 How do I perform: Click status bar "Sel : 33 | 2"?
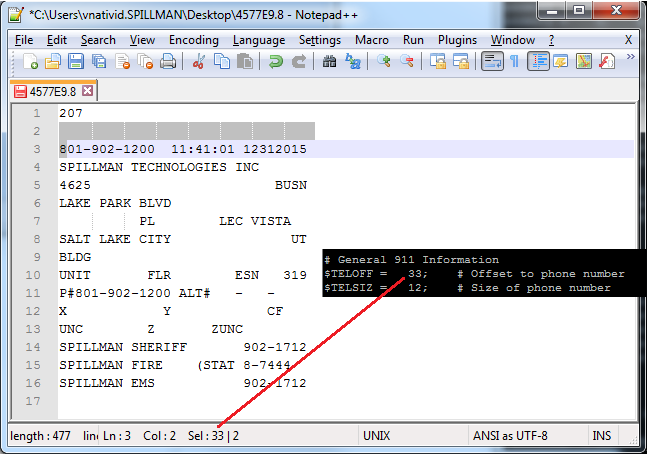click(x=213, y=436)
